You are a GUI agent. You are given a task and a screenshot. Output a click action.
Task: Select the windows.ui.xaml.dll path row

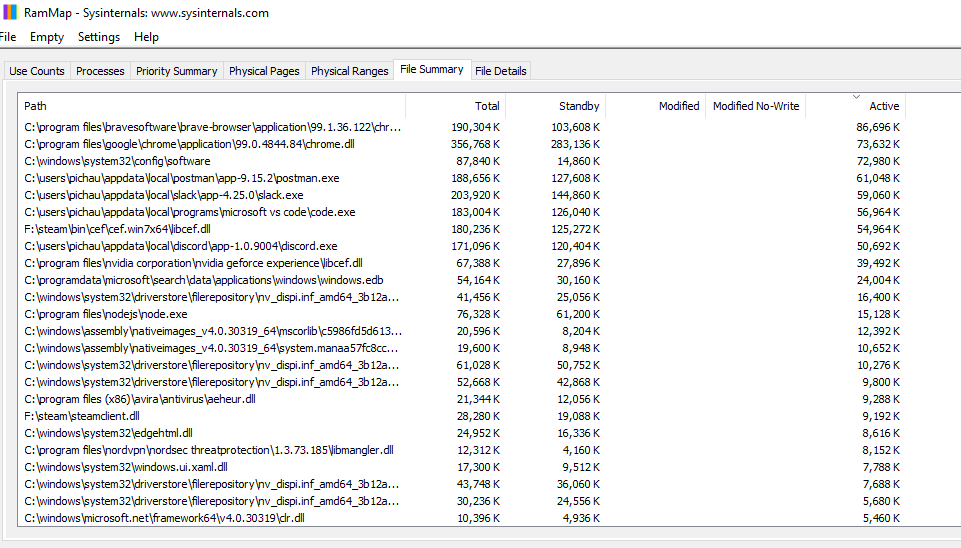click(x=126, y=467)
